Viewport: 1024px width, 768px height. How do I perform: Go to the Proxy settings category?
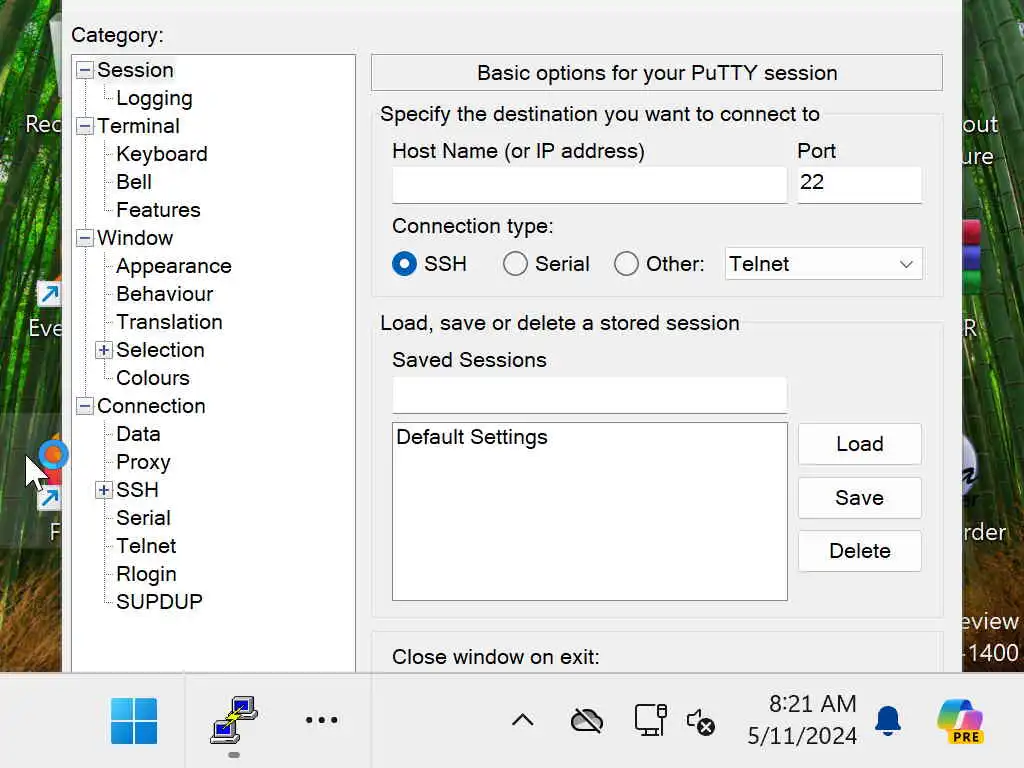[143, 462]
